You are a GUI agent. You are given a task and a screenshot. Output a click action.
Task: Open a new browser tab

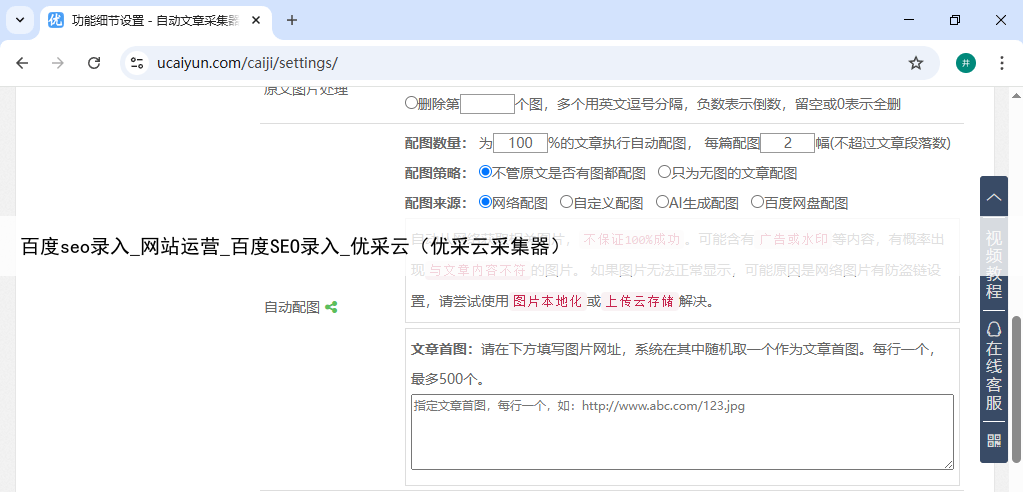pyautogui.click(x=292, y=20)
